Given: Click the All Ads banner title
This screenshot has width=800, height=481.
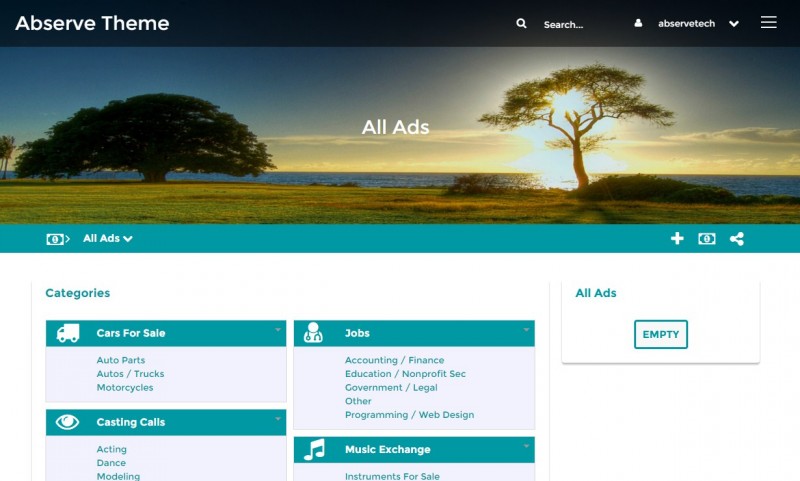Looking at the screenshot, I should pyautogui.click(x=395, y=127).
